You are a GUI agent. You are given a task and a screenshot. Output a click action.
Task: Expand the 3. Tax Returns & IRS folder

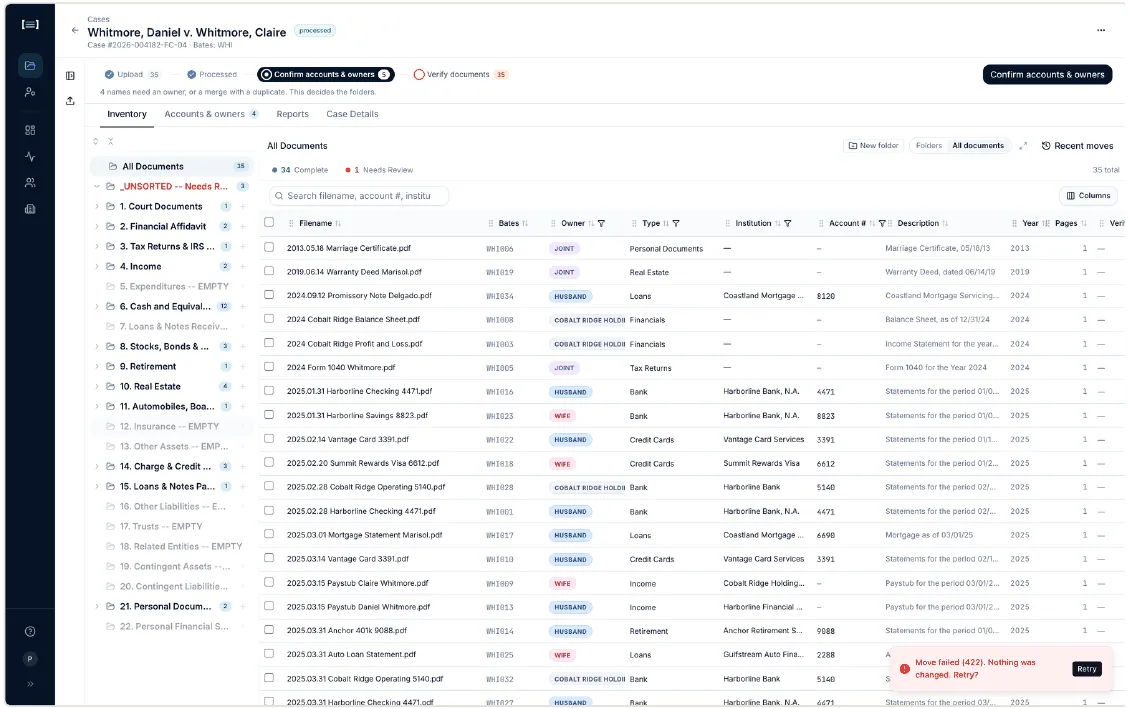pyautogui.click(x=97, y=247)
